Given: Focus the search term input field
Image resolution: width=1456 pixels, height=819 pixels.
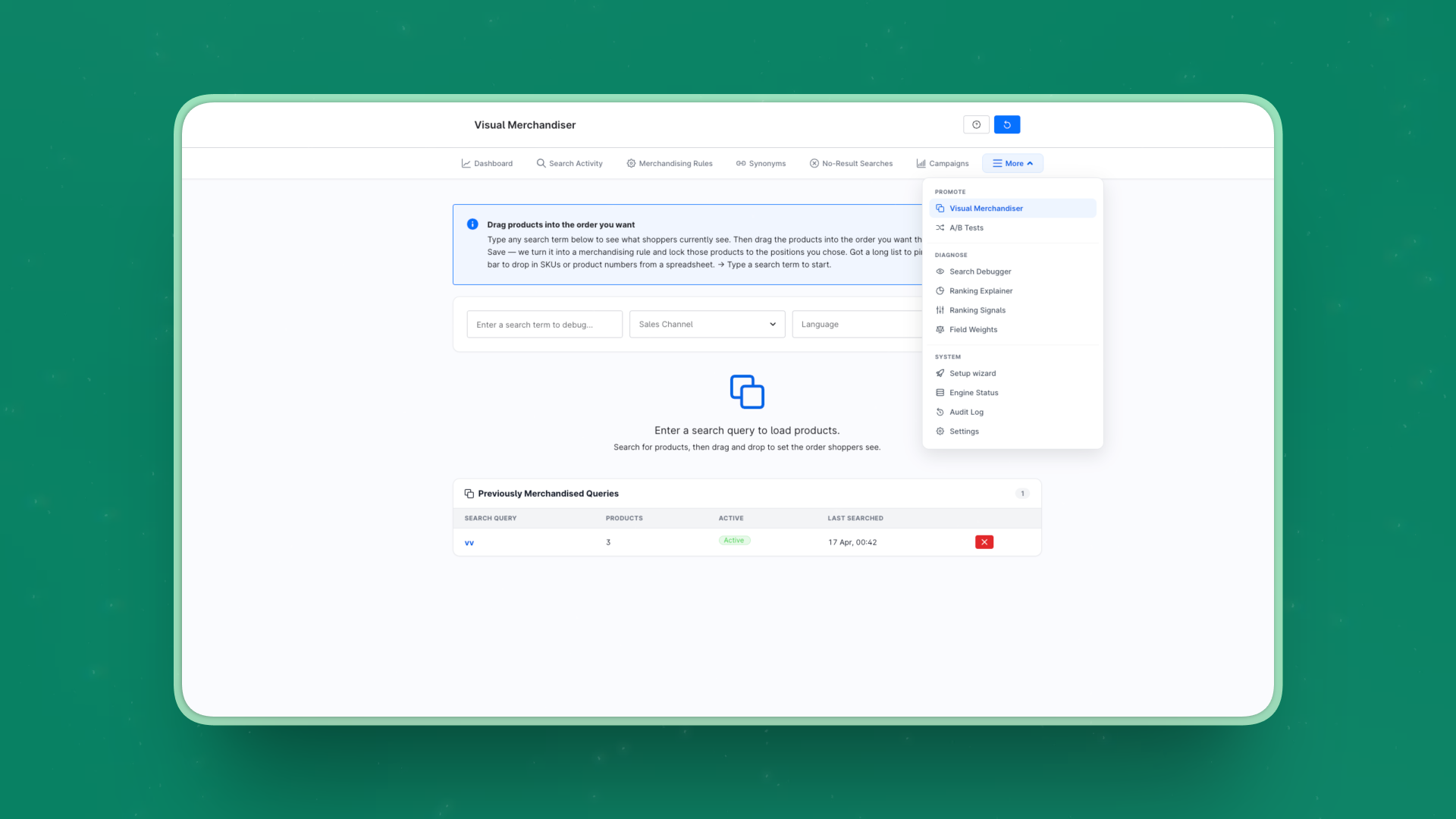Looking at the screenshot, I should (544, 324).
